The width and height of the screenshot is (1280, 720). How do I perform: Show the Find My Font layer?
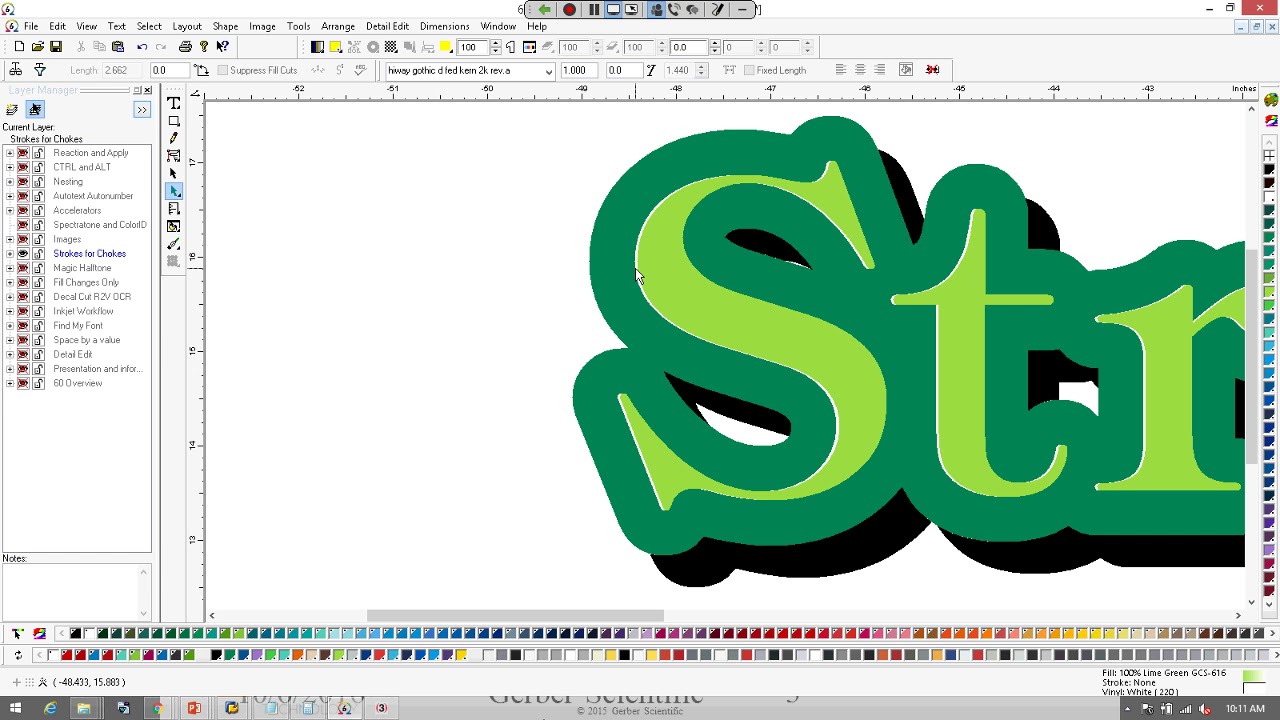(23, 326)
